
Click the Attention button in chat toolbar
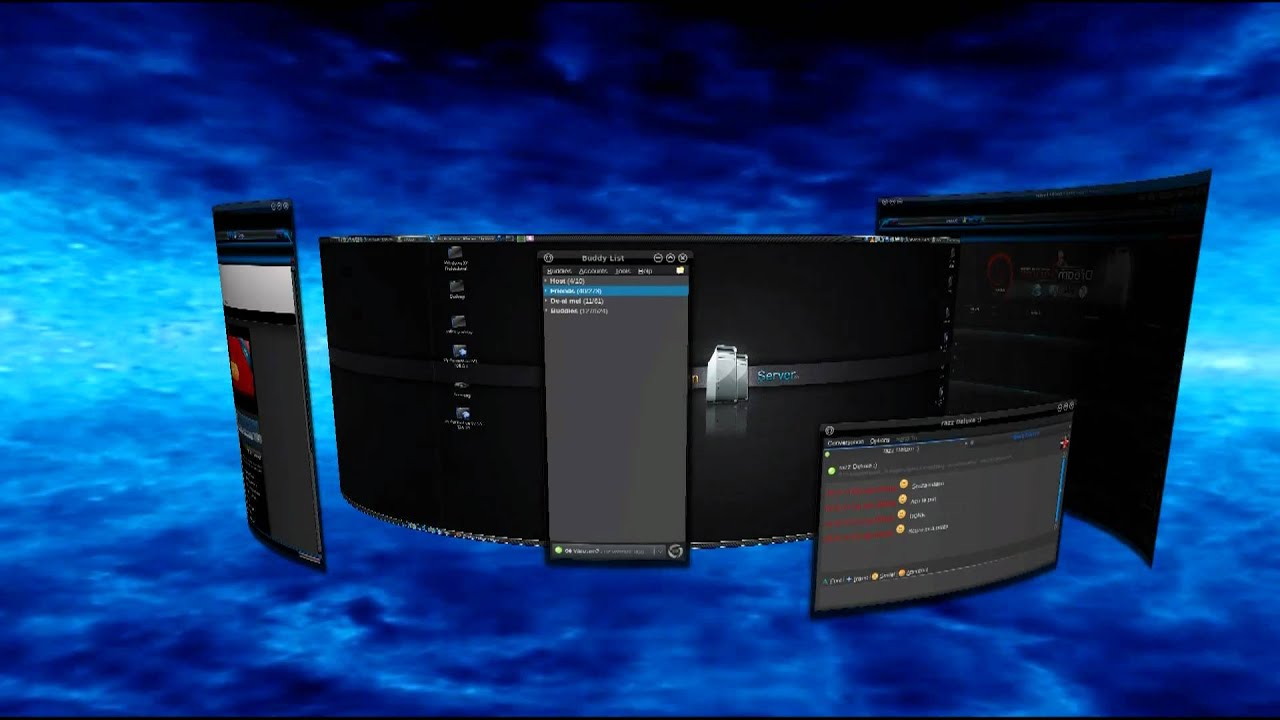coord(913,572)
